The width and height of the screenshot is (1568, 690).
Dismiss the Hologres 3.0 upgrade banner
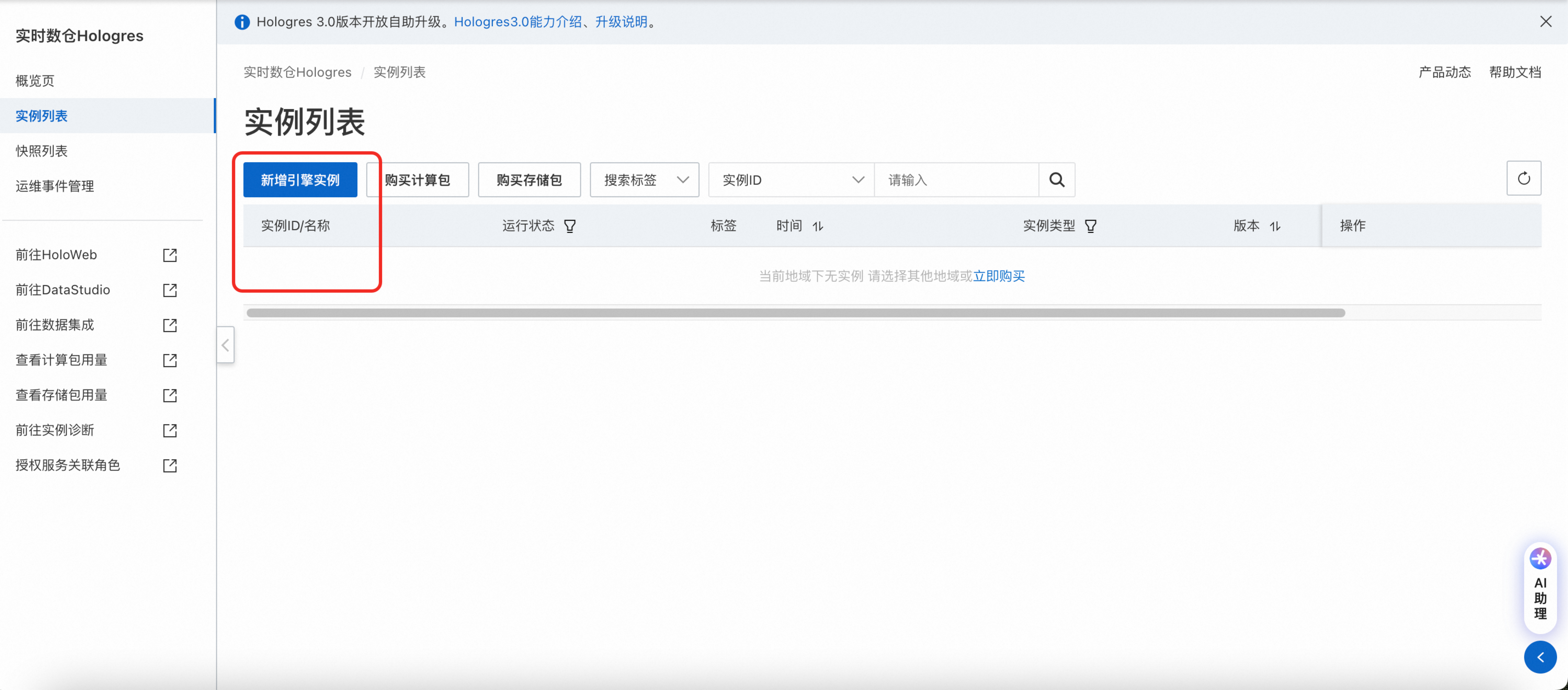coord(1546,22)
